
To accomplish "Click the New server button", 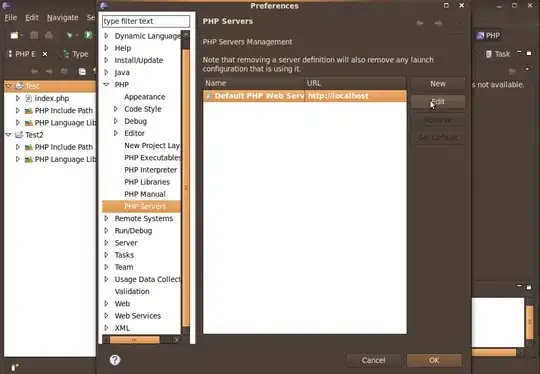I will (x=438, y=84).
